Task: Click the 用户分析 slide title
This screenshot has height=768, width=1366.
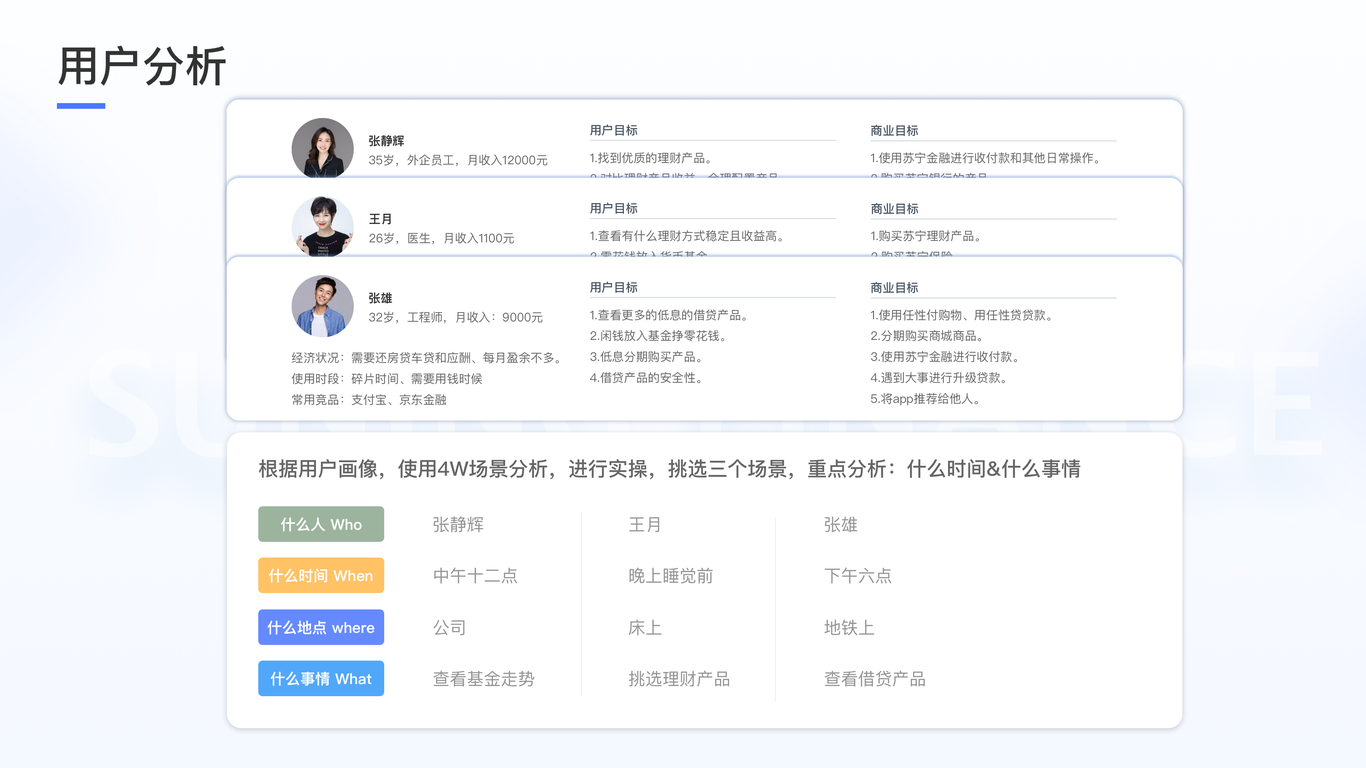Action: pos(142,67)
